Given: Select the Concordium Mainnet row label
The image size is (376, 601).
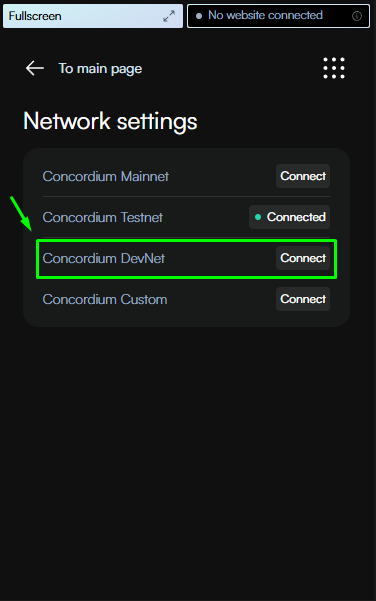Looking at the screenshot, I should pyautogui.click(x=105, y=176).
